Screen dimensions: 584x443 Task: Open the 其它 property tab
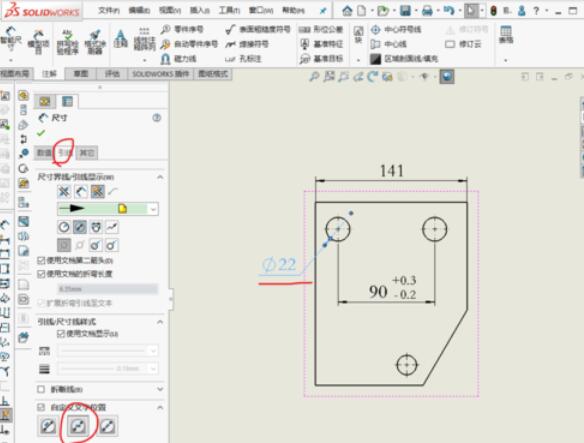click(x=87, y=152)
